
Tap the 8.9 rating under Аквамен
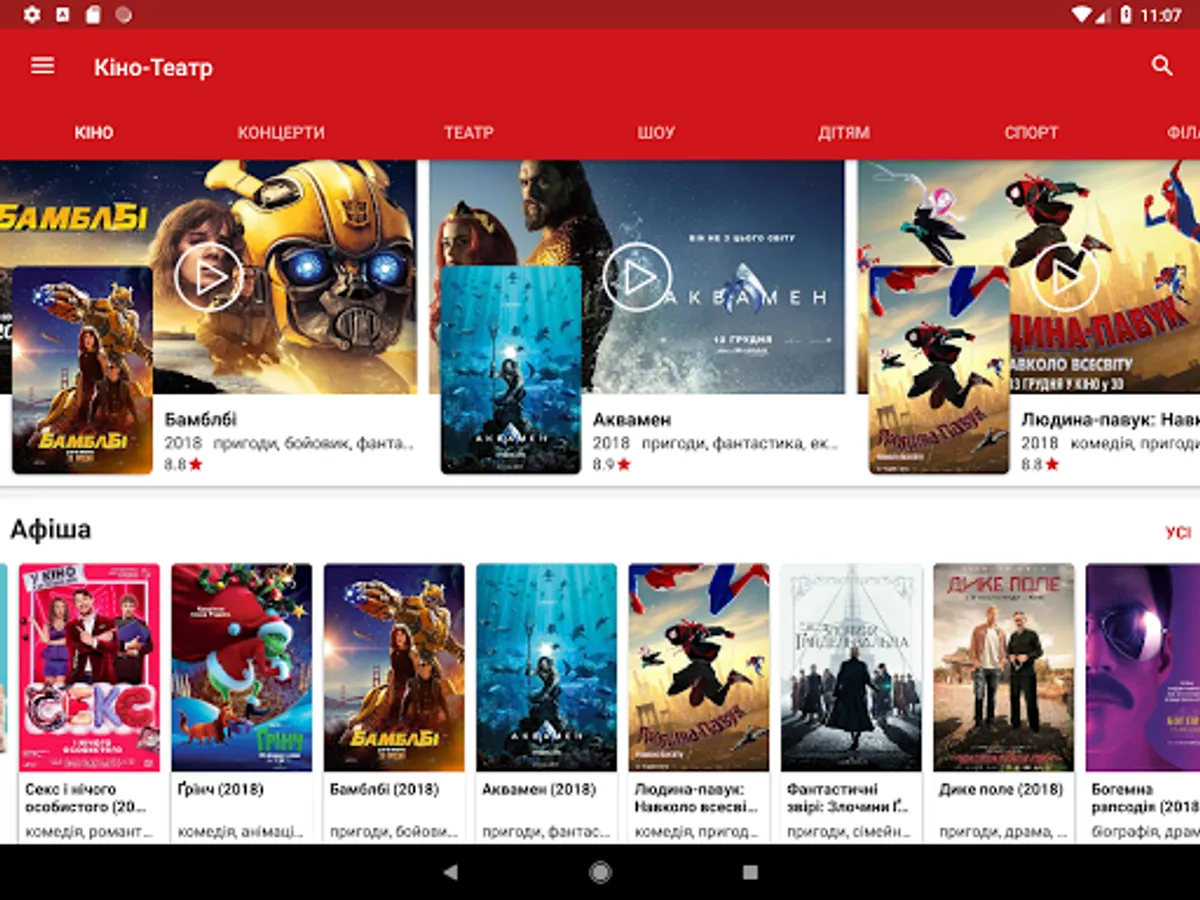click(612, 464)
